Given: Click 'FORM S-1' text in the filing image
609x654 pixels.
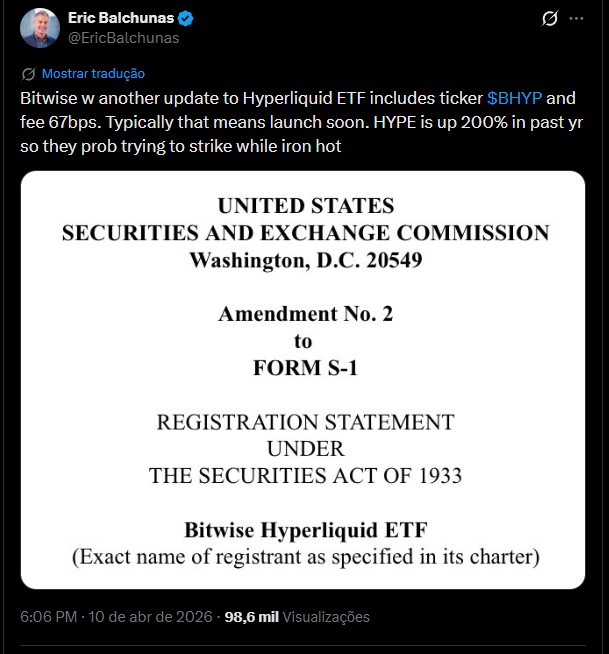Looking at the screenshot, I should (x=305, y=368).
